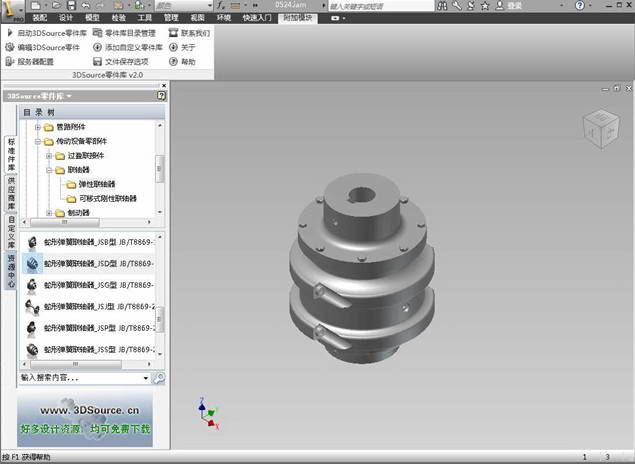Open the Inventor application menu logo
The height and width of the screenshot is (464, 635).
pos(11,11)
